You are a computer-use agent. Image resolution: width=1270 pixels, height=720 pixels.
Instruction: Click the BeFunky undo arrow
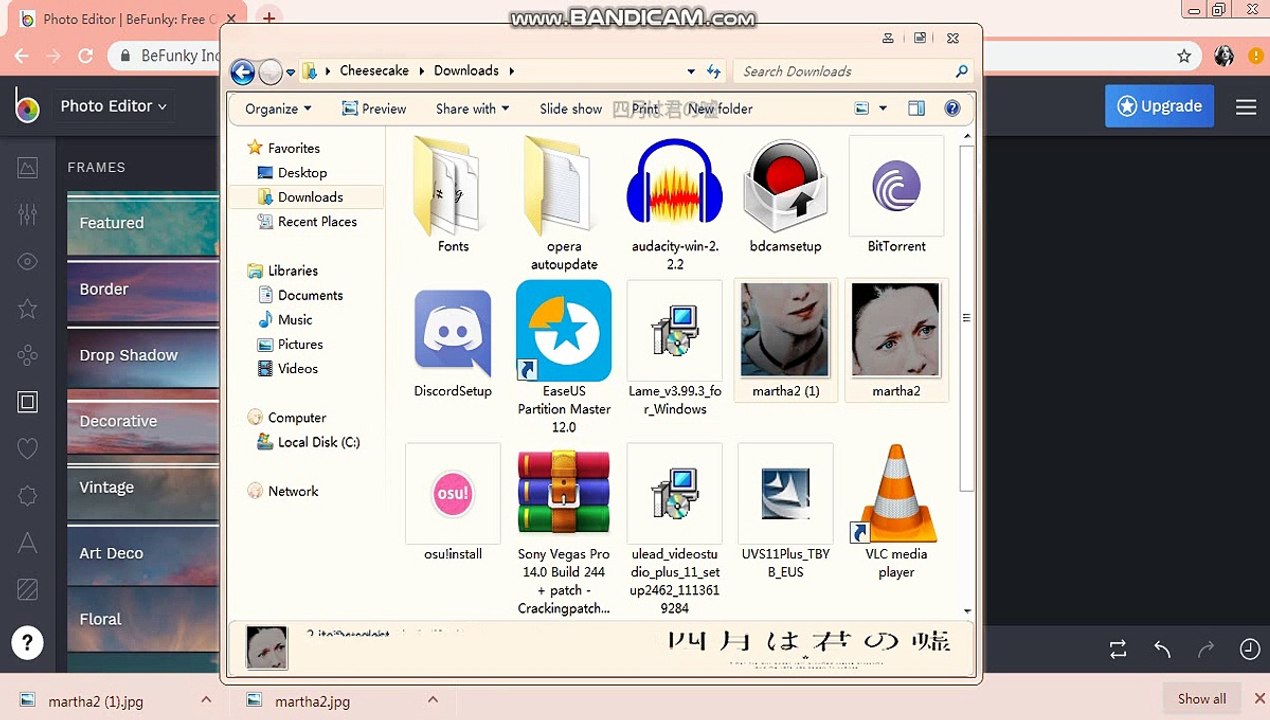pyautogui.click(x=1162, y=649)
